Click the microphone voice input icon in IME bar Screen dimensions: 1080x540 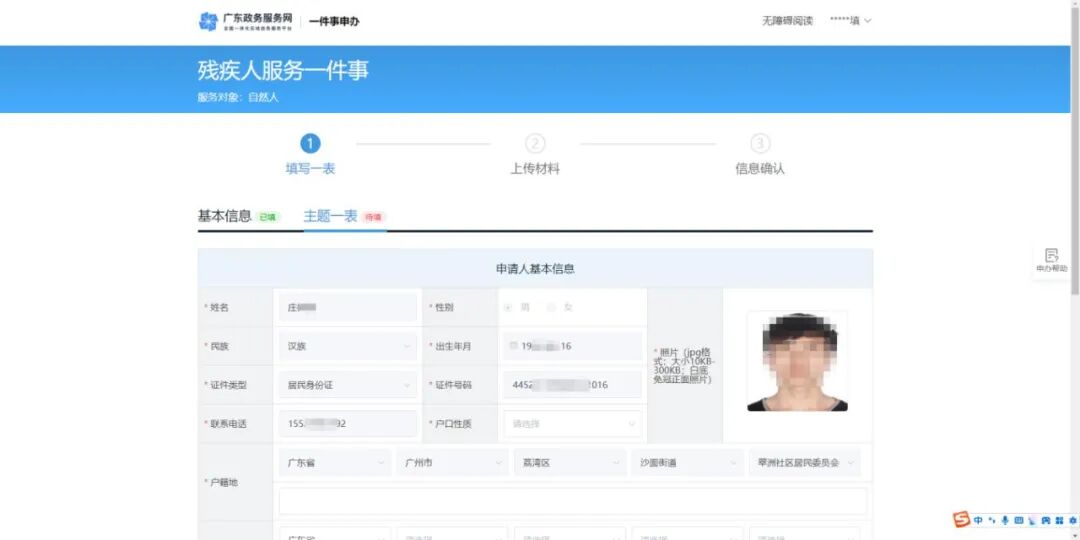1005,520
